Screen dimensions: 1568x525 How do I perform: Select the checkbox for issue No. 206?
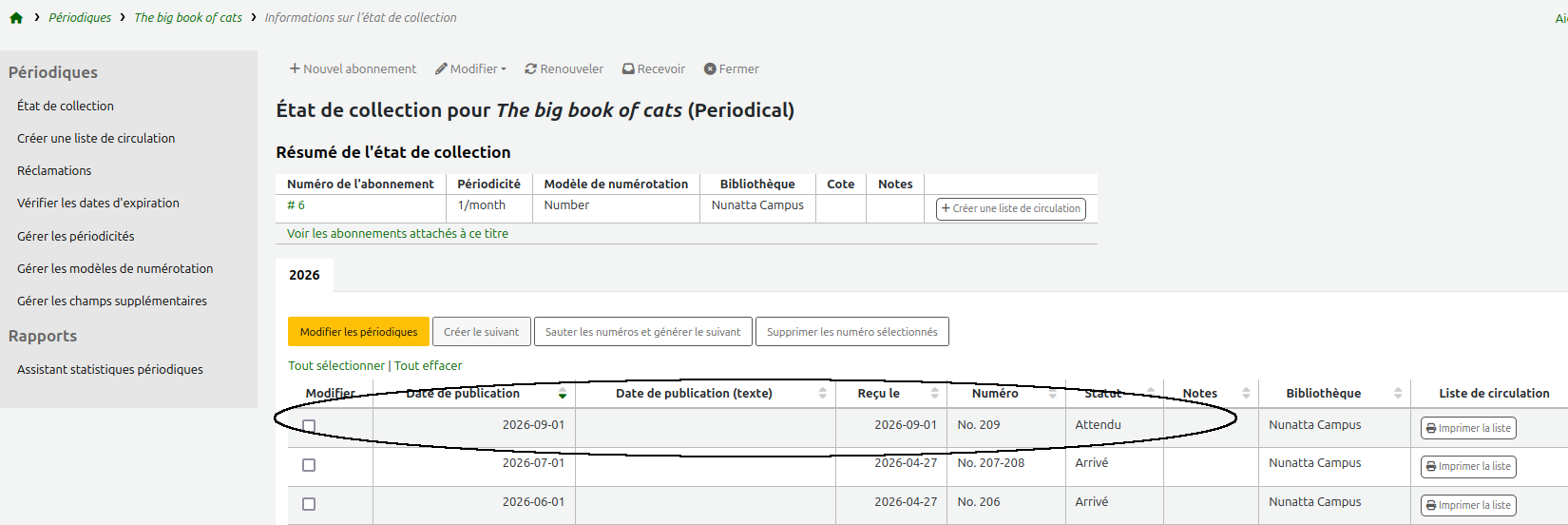309,504
